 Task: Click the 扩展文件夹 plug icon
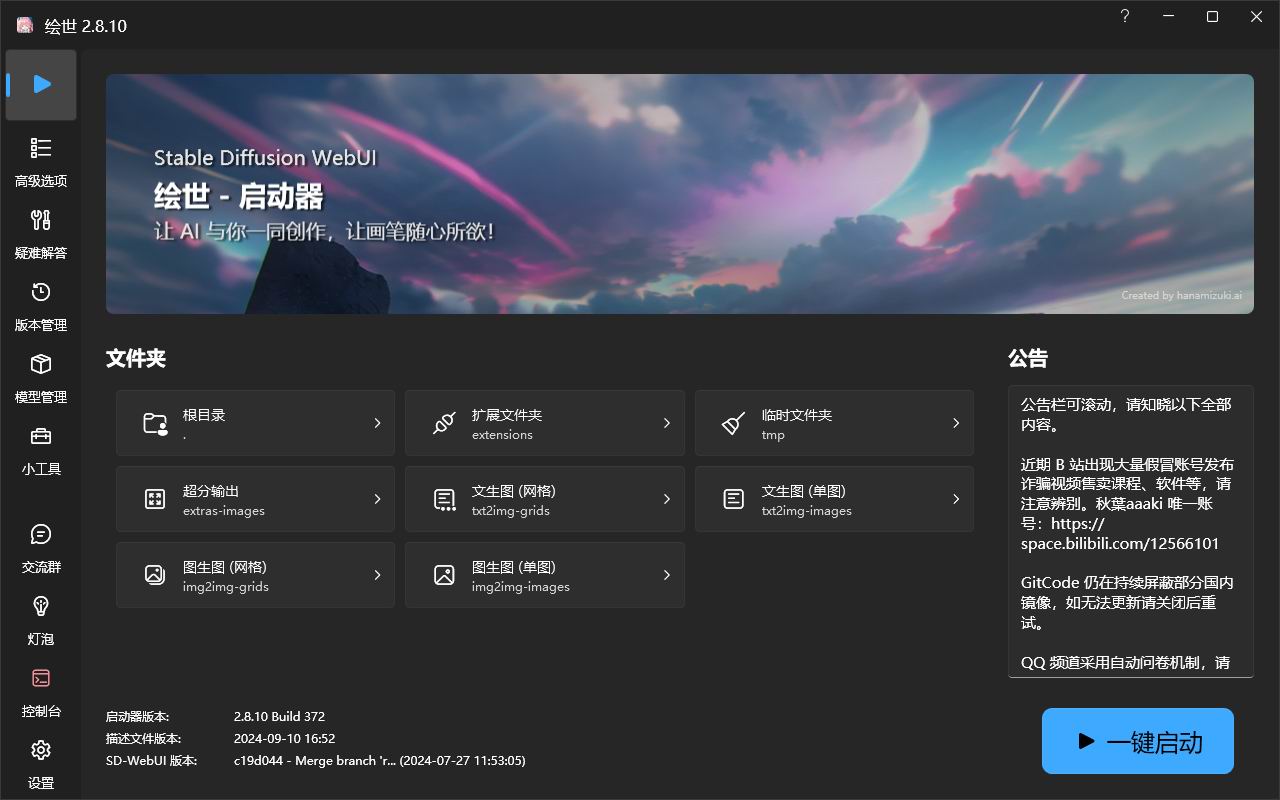pyautogui.click(x=444, y=423)
